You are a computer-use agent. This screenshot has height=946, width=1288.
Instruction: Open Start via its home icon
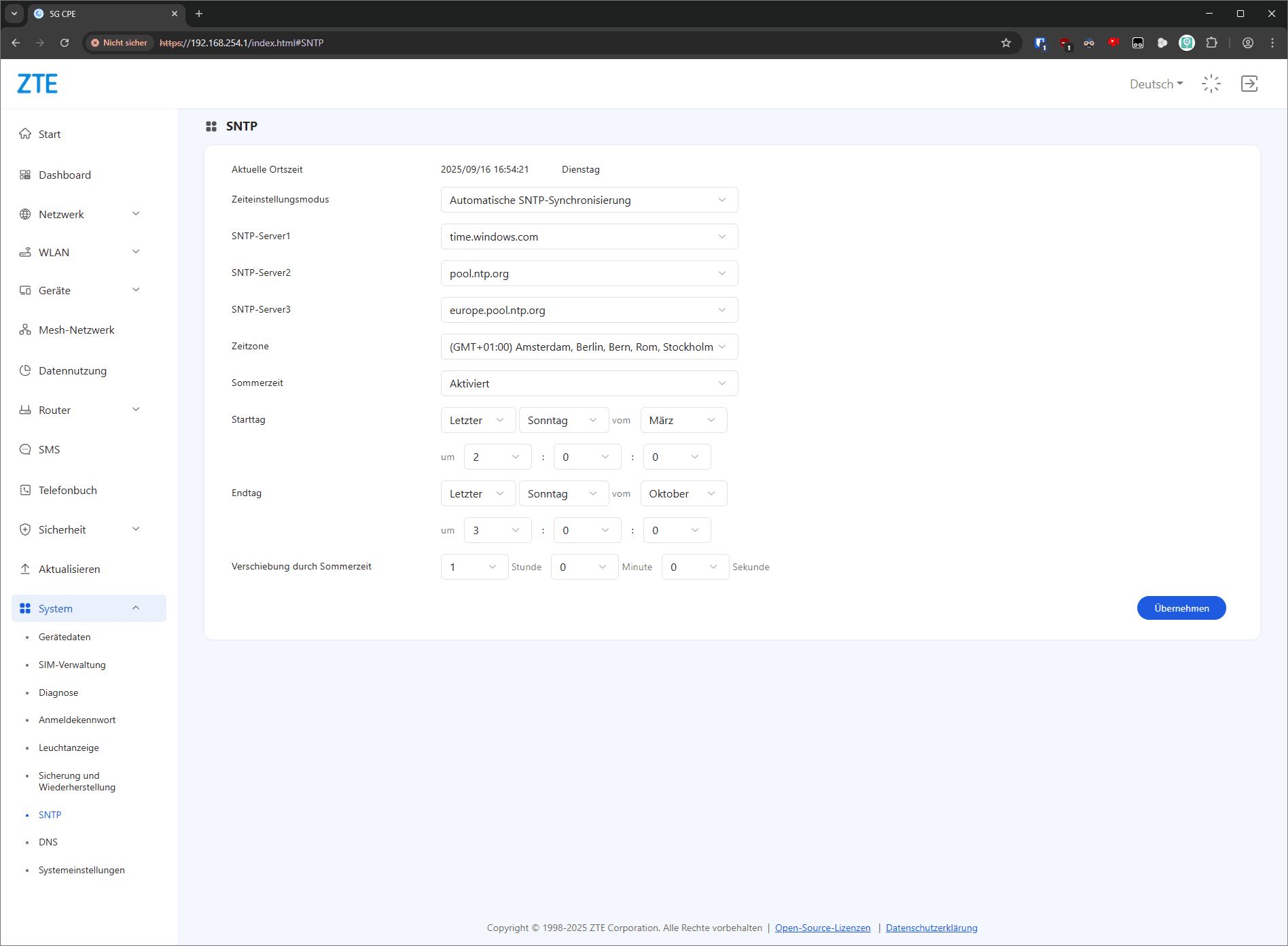click(x=25, y=134)
